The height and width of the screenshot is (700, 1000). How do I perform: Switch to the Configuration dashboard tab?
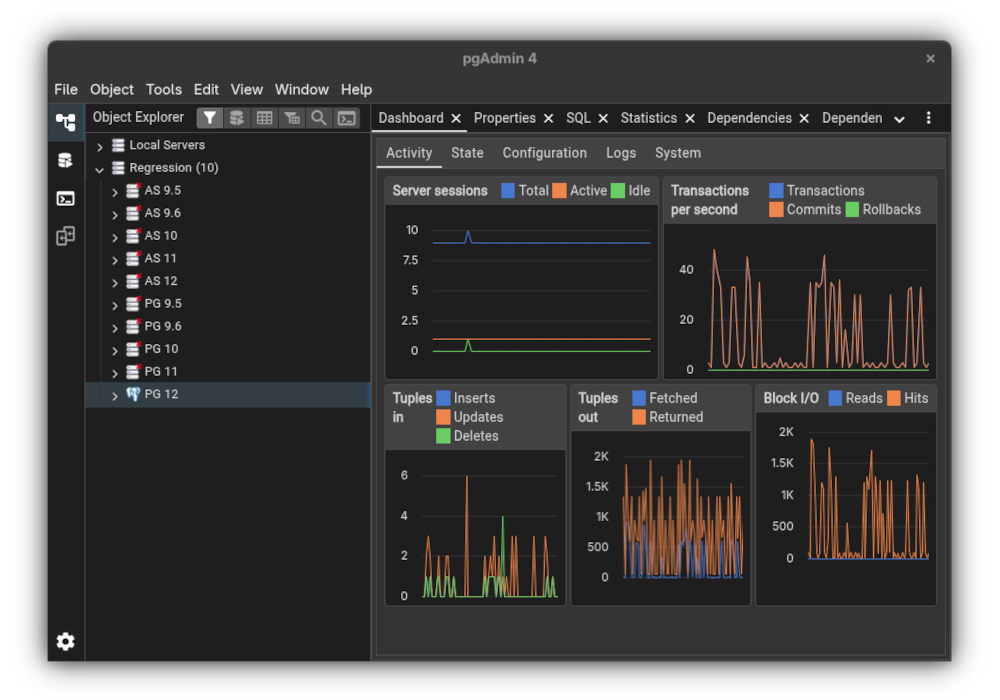click(545, 153)
